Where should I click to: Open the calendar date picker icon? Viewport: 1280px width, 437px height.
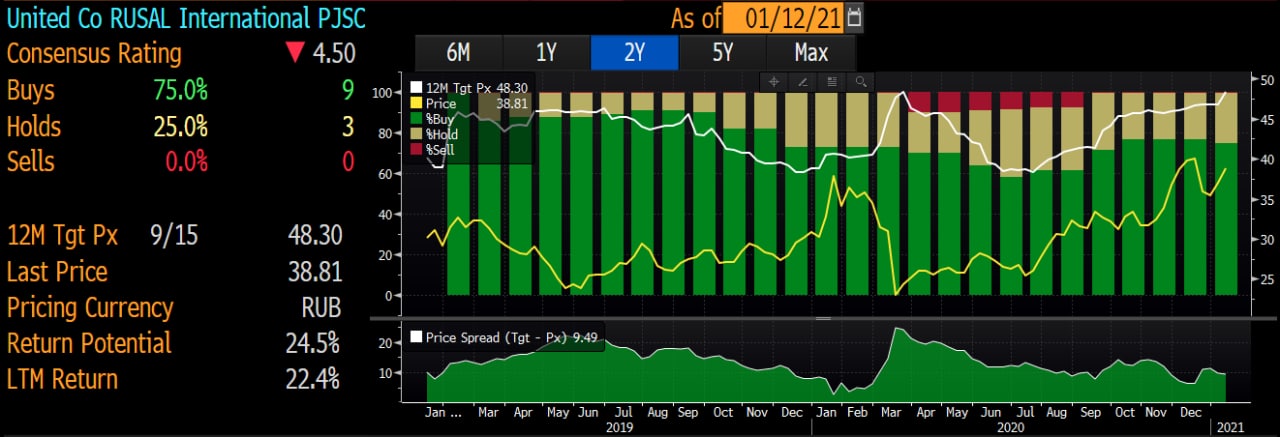click(x=854, y=17)
